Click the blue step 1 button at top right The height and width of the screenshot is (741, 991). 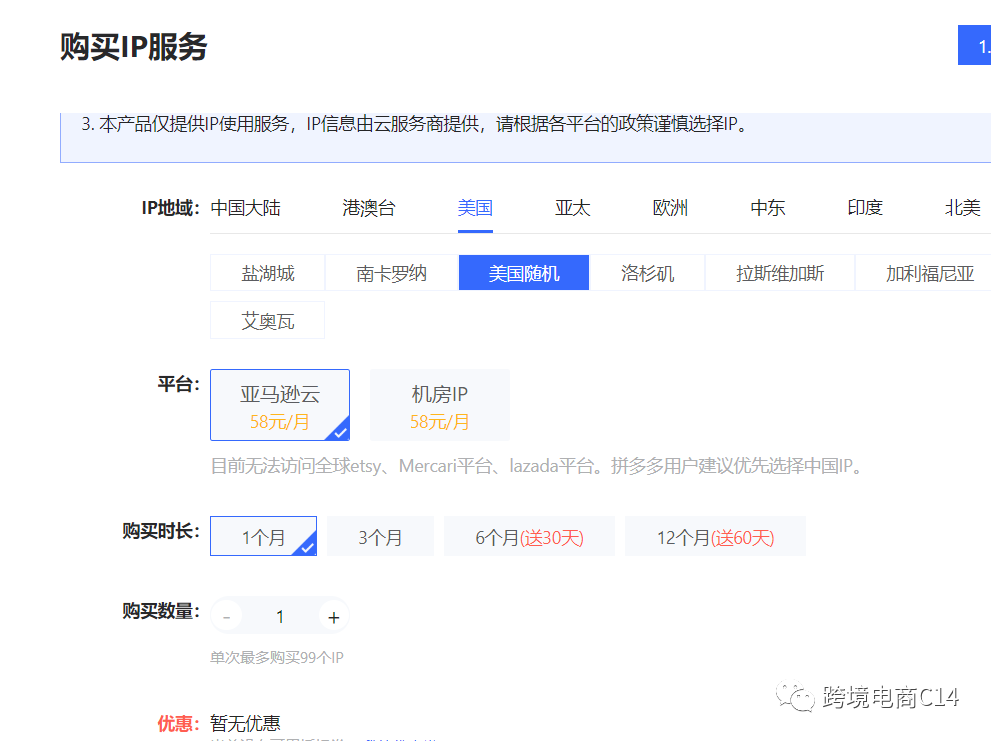(975, 46)
